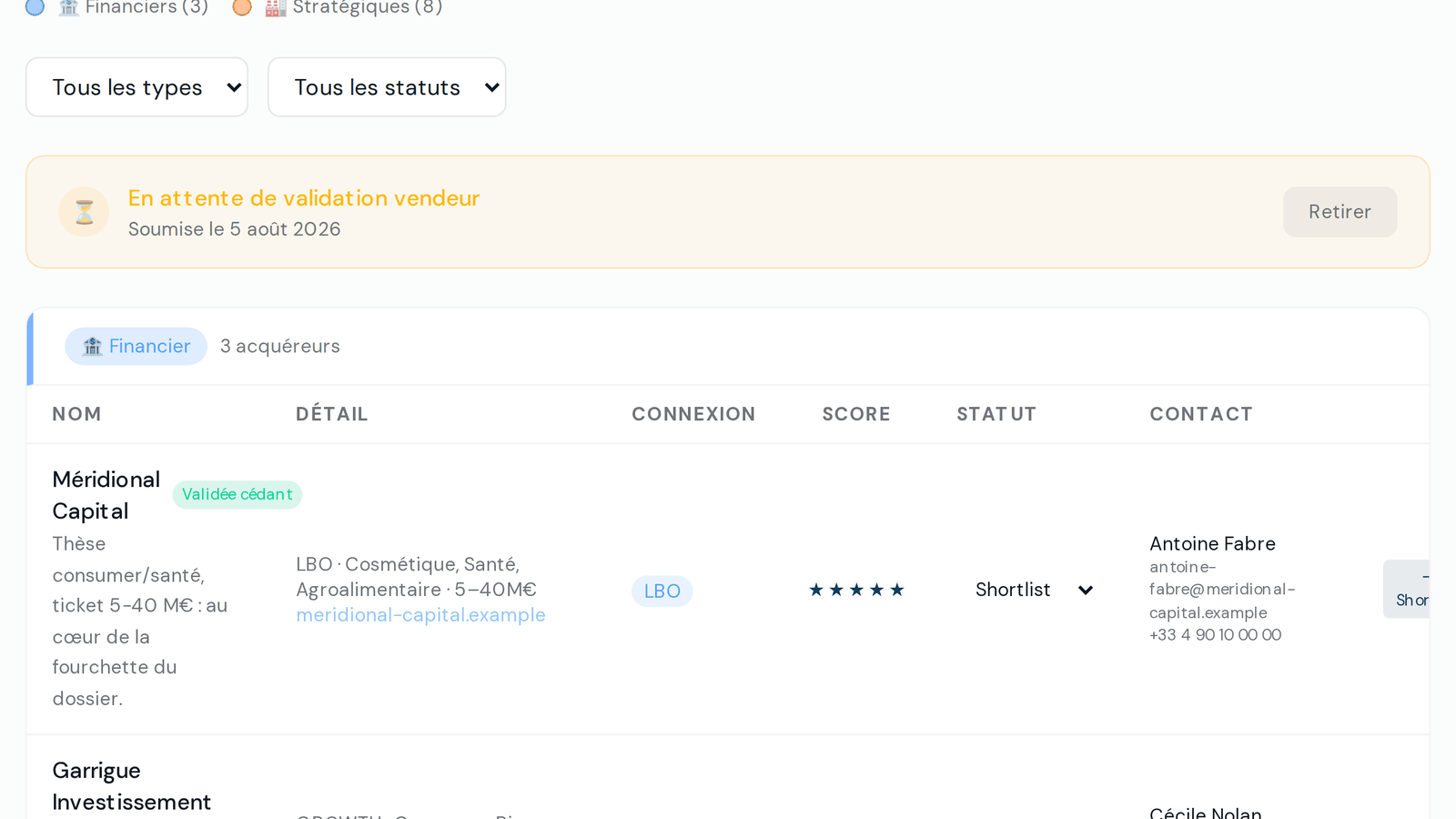The height and width of the screenshot is (819, 1456).
Task: Click the SCORE column header
Action: pyautogui.click(x=856, y=414)
